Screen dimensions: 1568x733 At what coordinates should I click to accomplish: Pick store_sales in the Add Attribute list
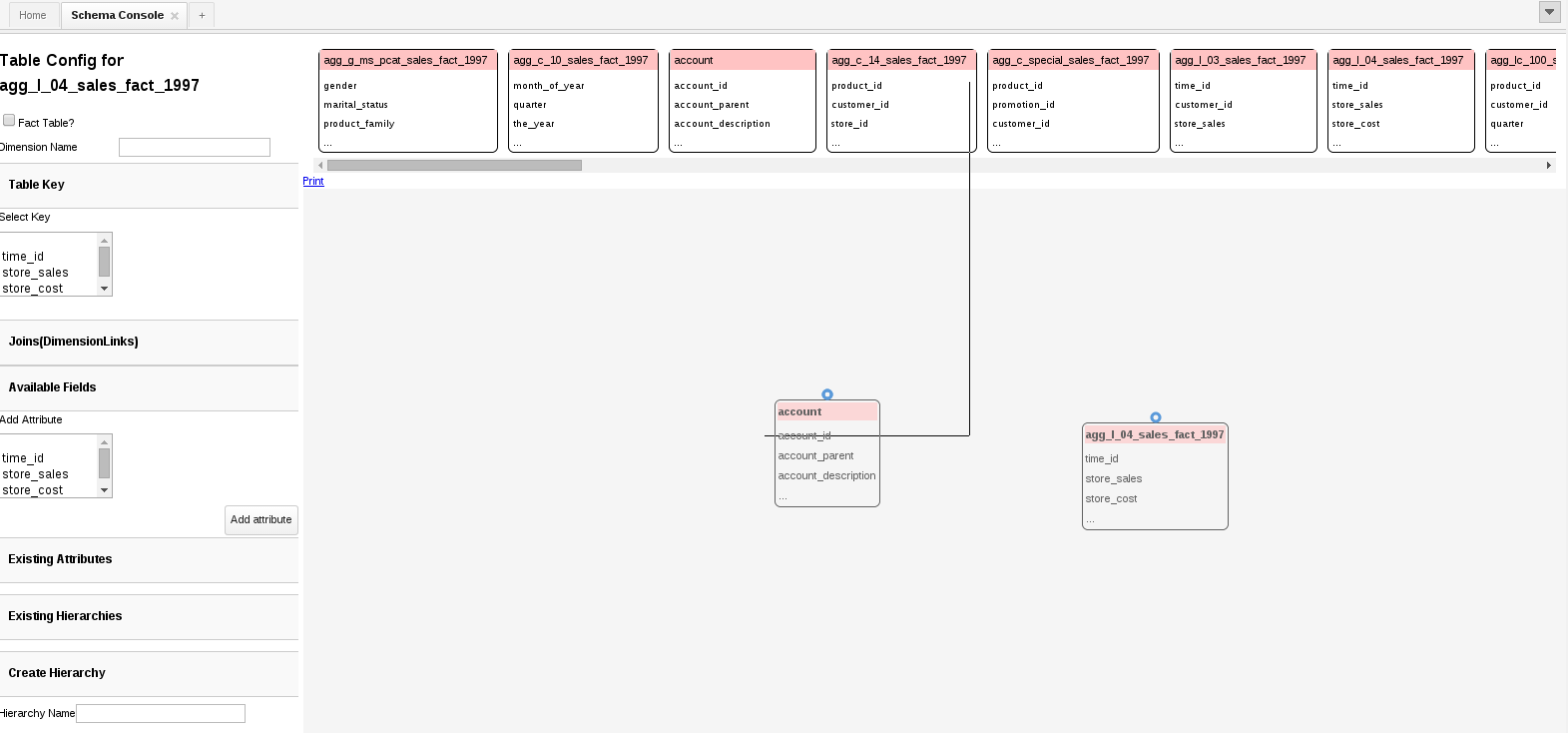[49, 474]
